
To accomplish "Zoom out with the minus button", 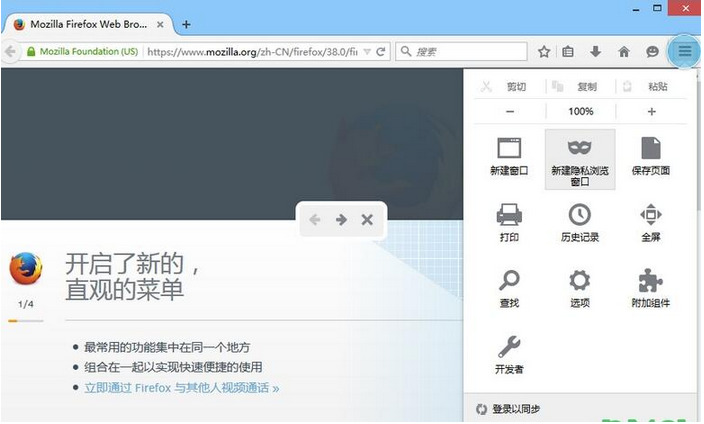I will click(x=510, y=111).
